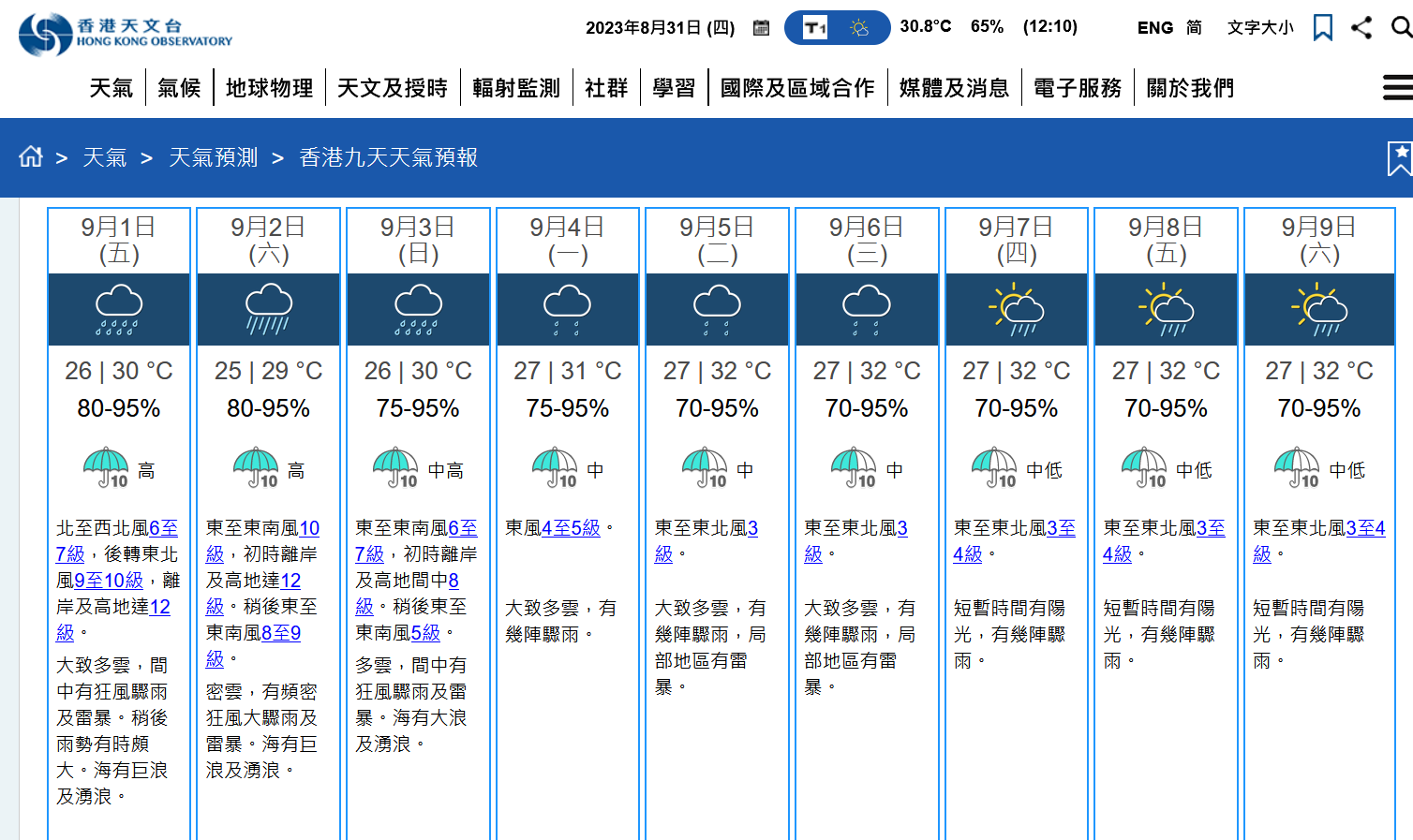1413x840 pixels.
Task: Open the 電子服務 menu item
Action: coord(1078,88)
